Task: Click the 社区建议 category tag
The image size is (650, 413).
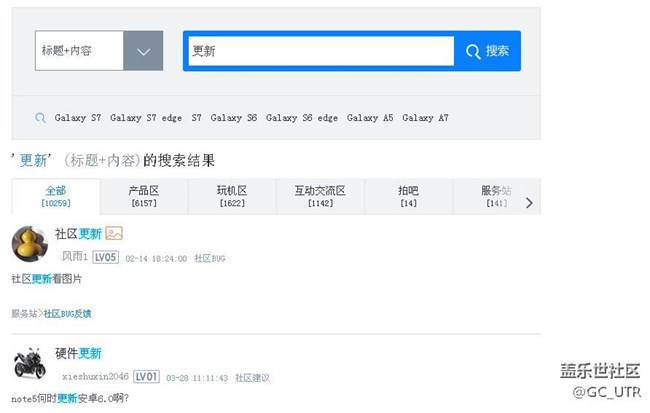Action: tap(253, 378)
